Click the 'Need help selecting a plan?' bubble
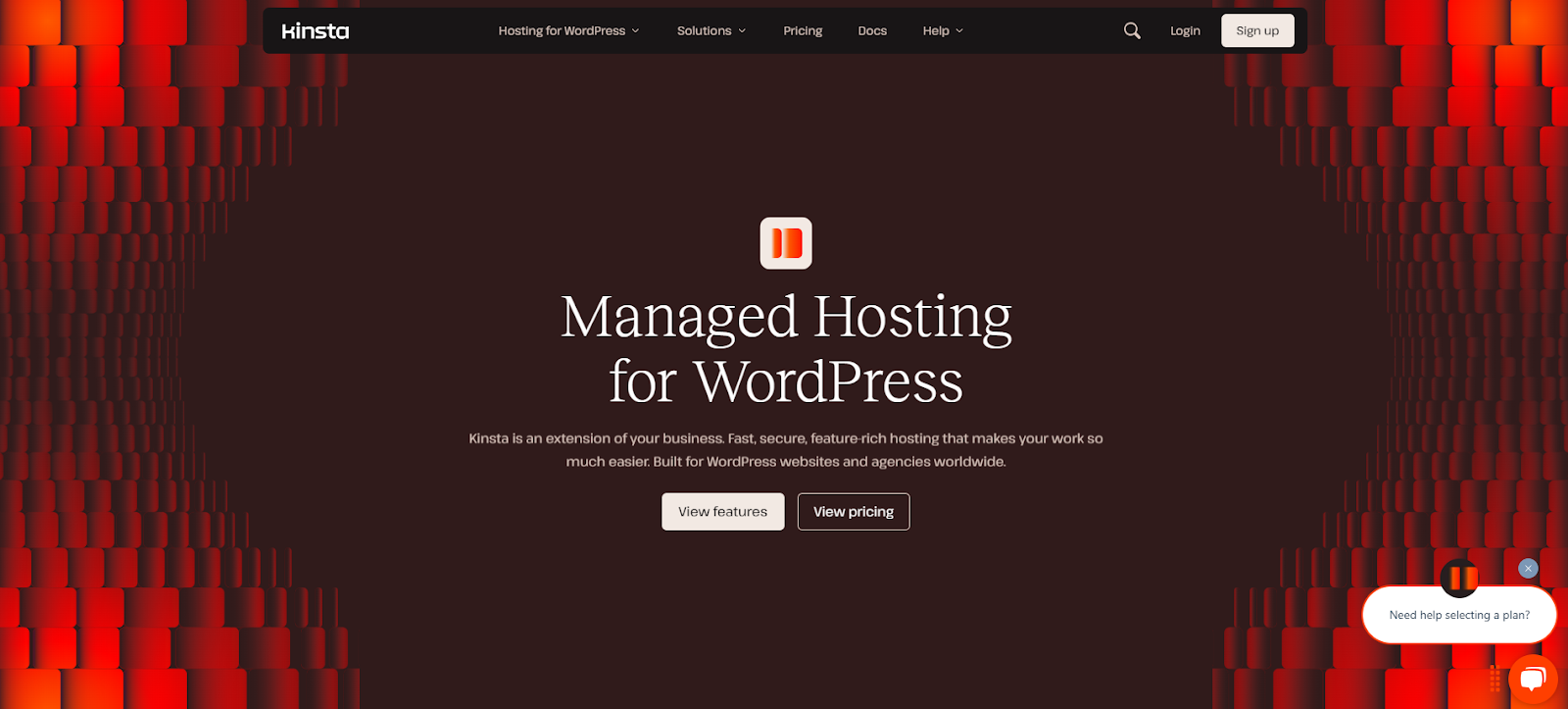 (x=1459, y=615)
